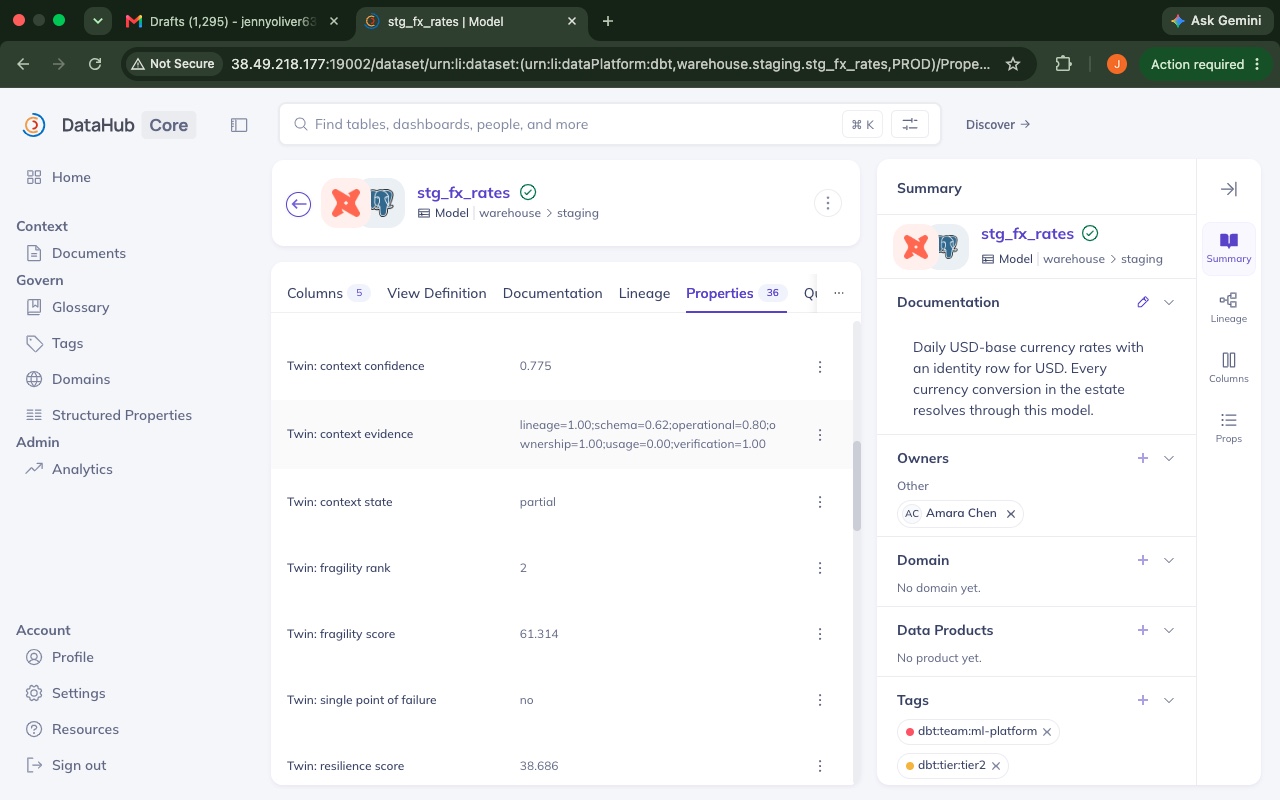Screen dimensions: 1280x800
Task: Open Settings in the sidebar
Action: 78,693
